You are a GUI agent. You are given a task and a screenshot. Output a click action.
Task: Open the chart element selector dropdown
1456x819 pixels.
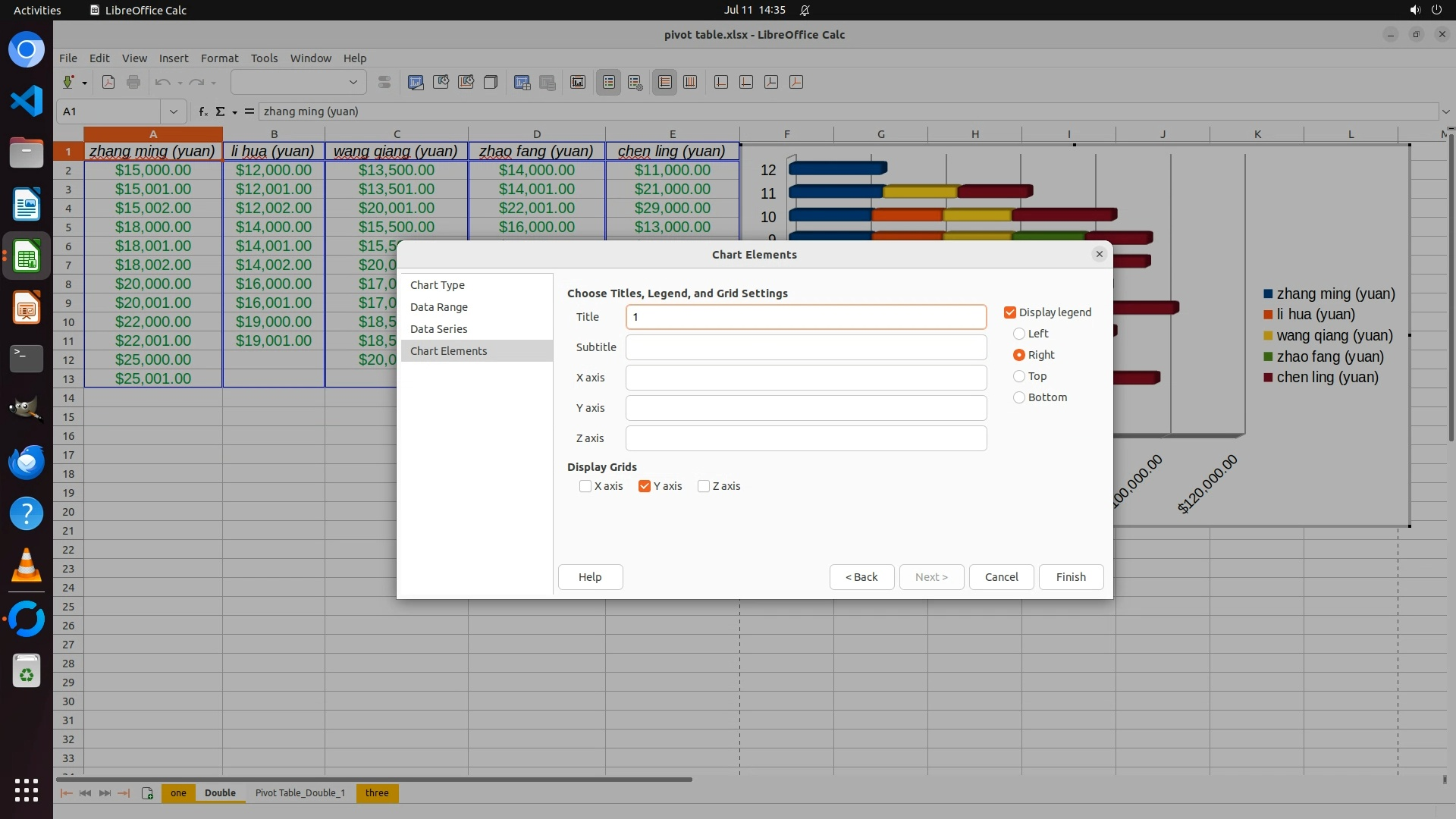click(x=353, y=83)
